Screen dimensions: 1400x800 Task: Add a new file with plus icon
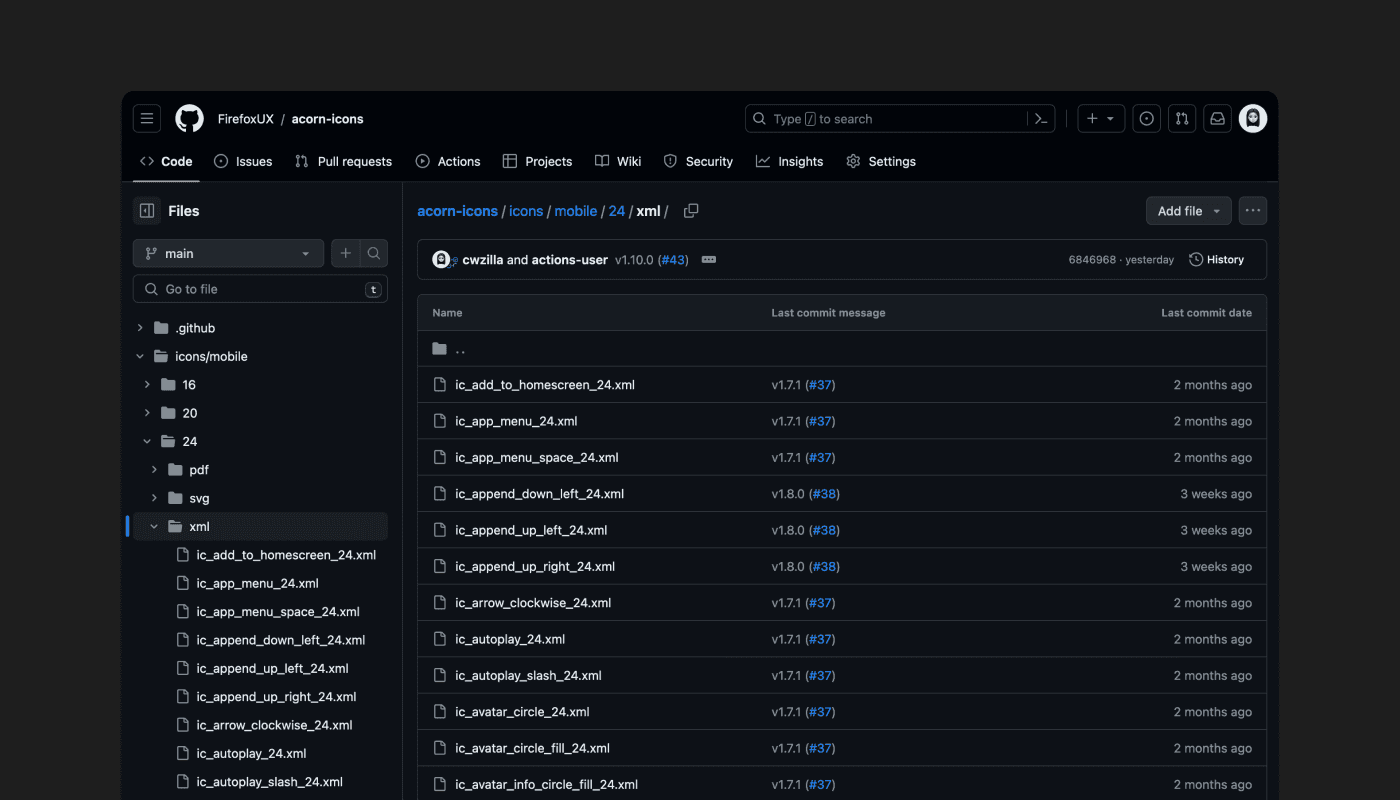coord(345,253)
